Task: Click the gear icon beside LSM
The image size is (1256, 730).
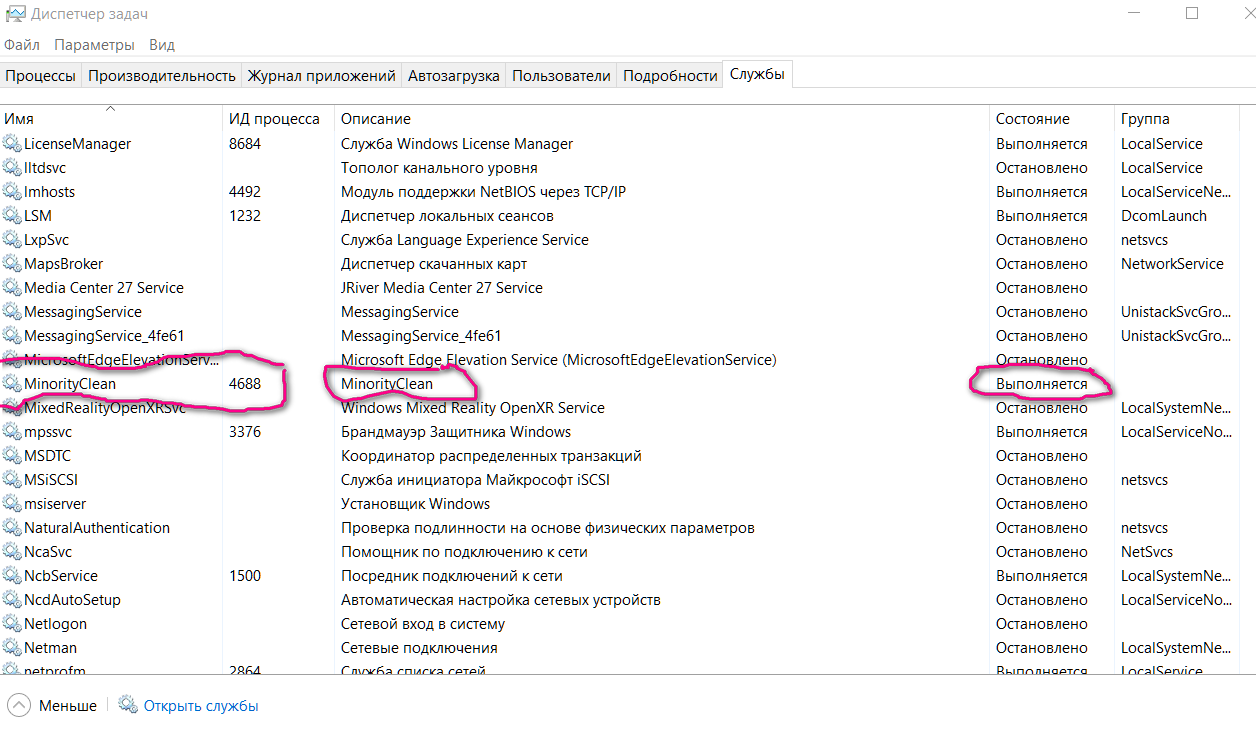Action: [x=12, y=215]
